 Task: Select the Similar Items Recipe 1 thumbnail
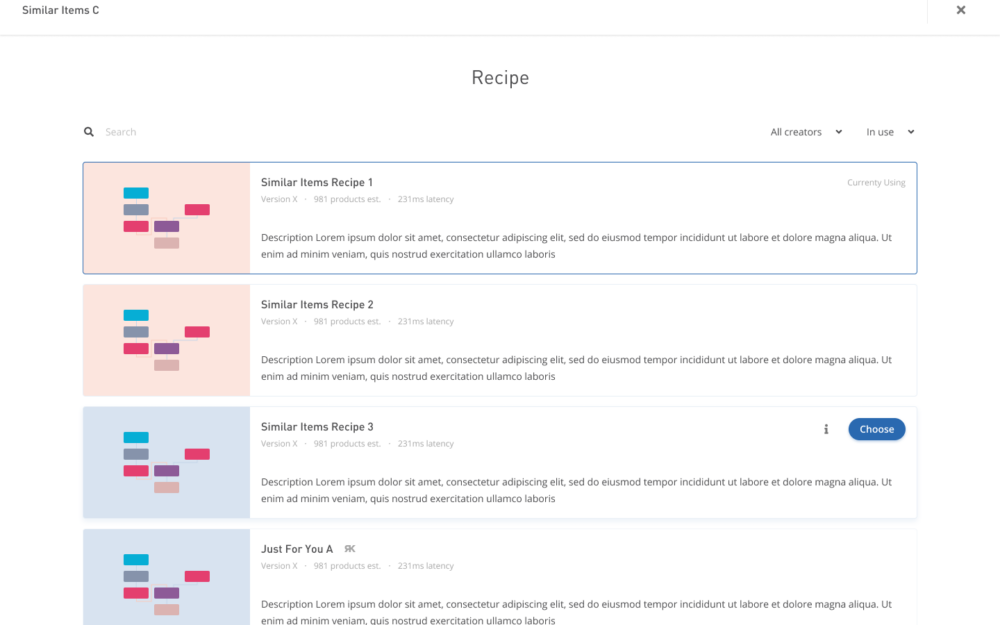tap(166, 218)
